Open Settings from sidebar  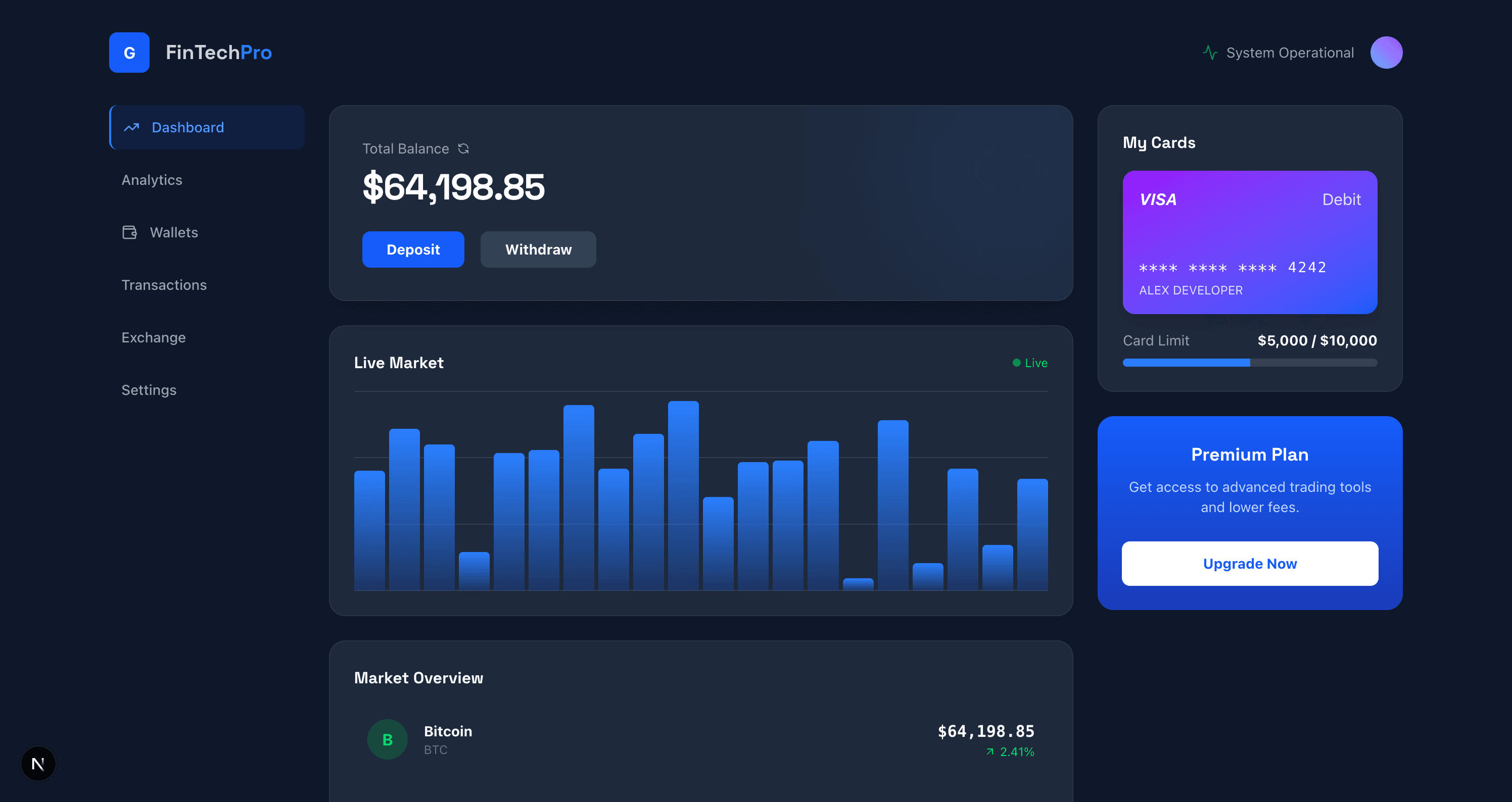click(149, 390)
